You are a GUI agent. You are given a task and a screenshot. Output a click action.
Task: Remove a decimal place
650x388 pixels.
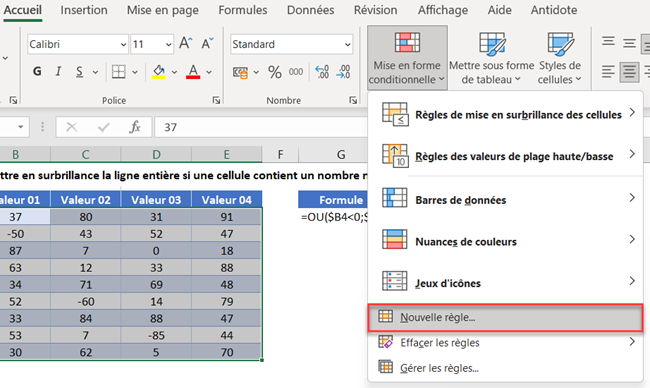pos(343,72)
